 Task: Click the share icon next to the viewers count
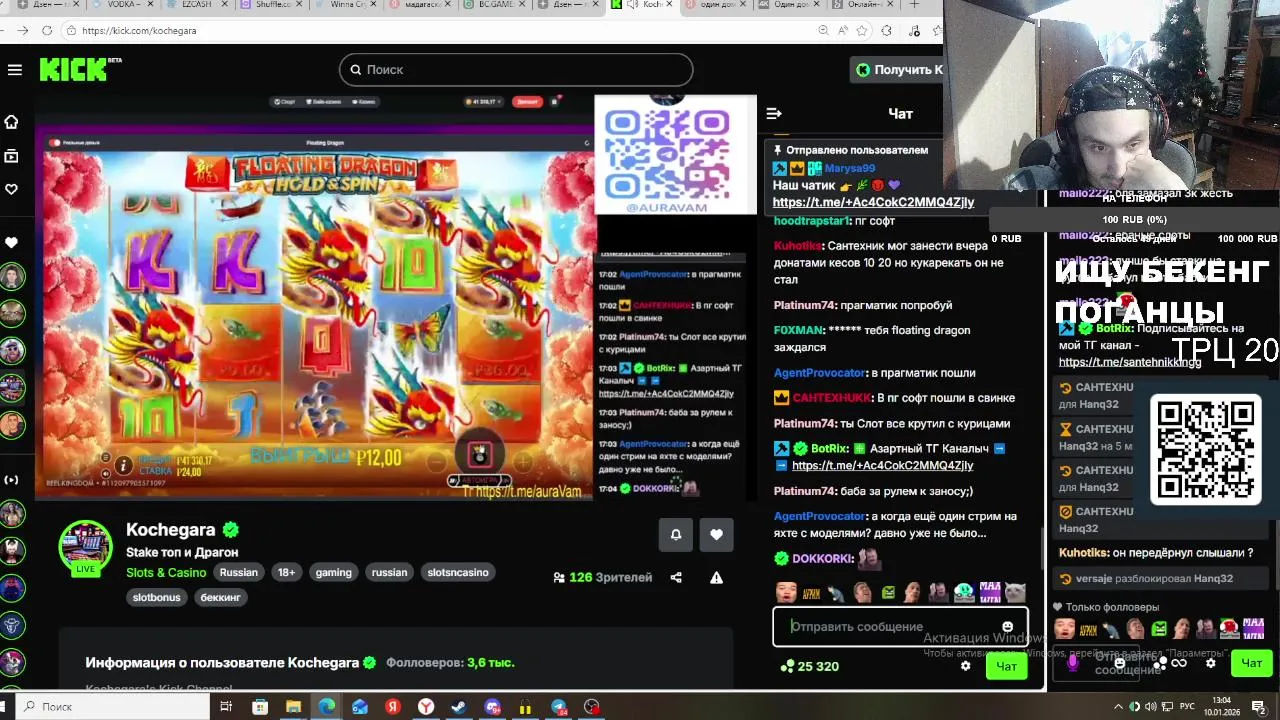click(x=676, y=577)
